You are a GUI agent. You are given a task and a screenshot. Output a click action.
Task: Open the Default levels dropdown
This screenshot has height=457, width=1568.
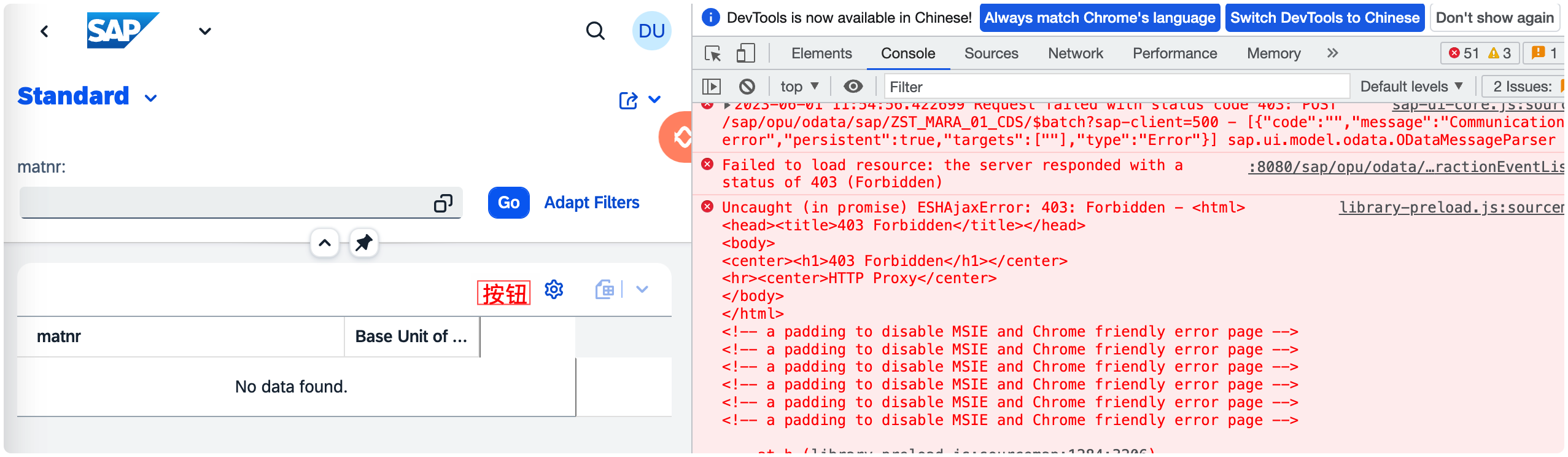(x=1411, y=87)
